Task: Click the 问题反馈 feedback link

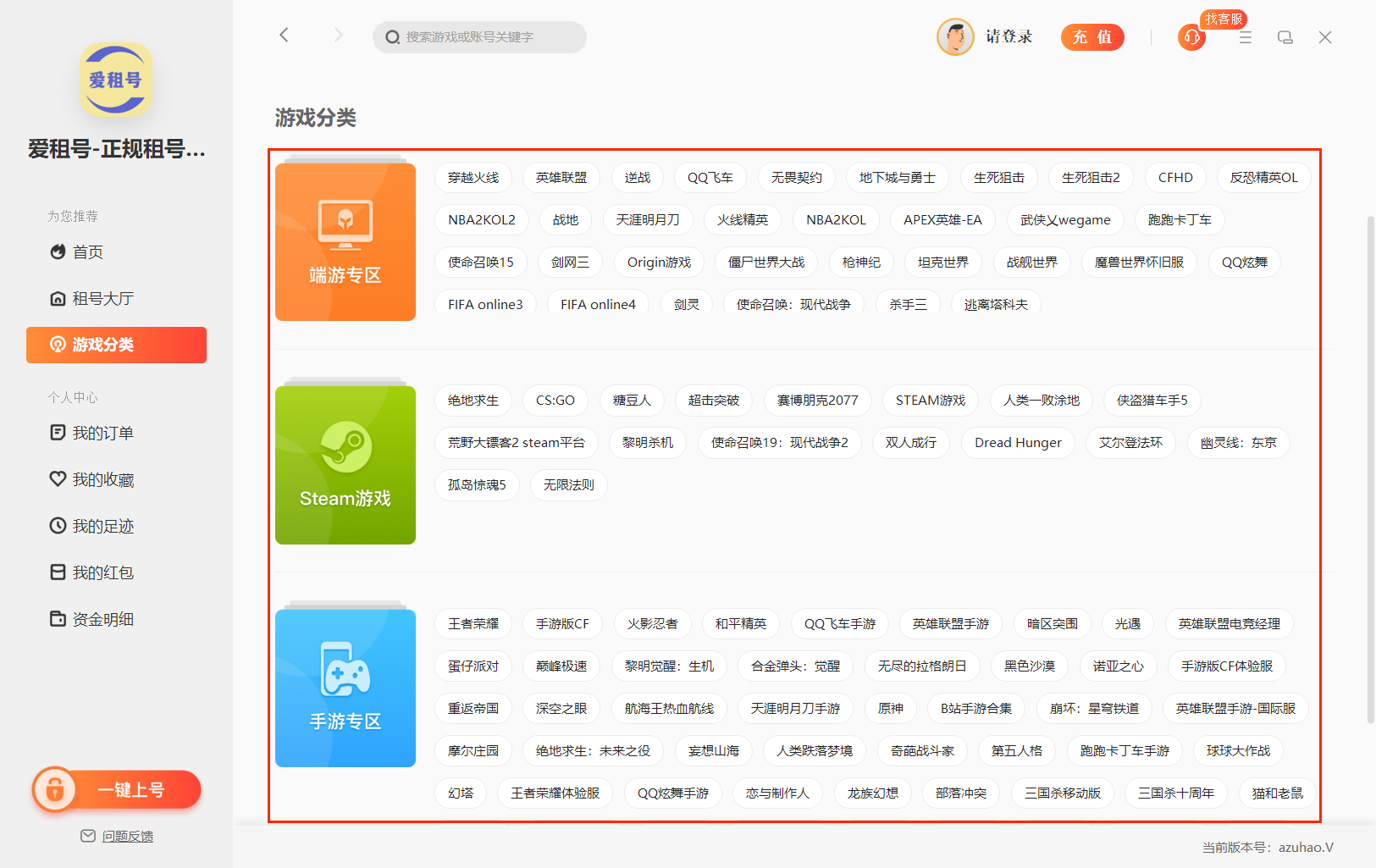Action: click(128, 837)
